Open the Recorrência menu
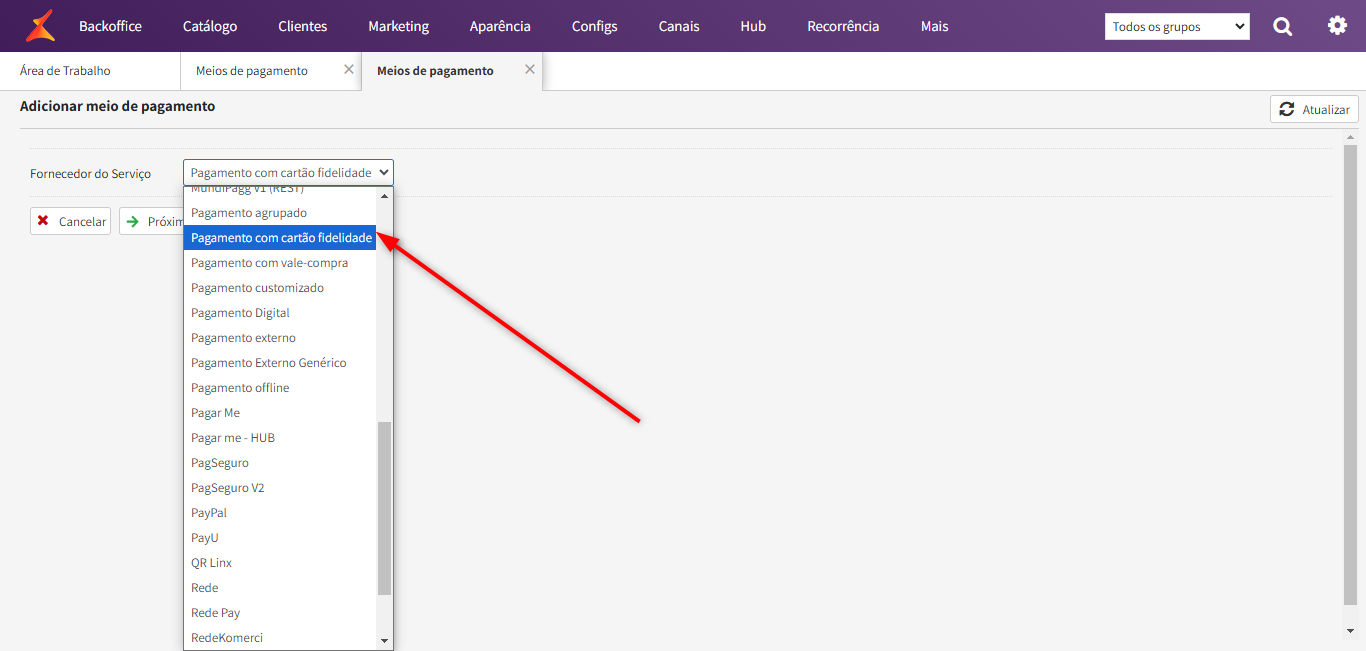1366x651 pixels. click(x=843, y=26)
